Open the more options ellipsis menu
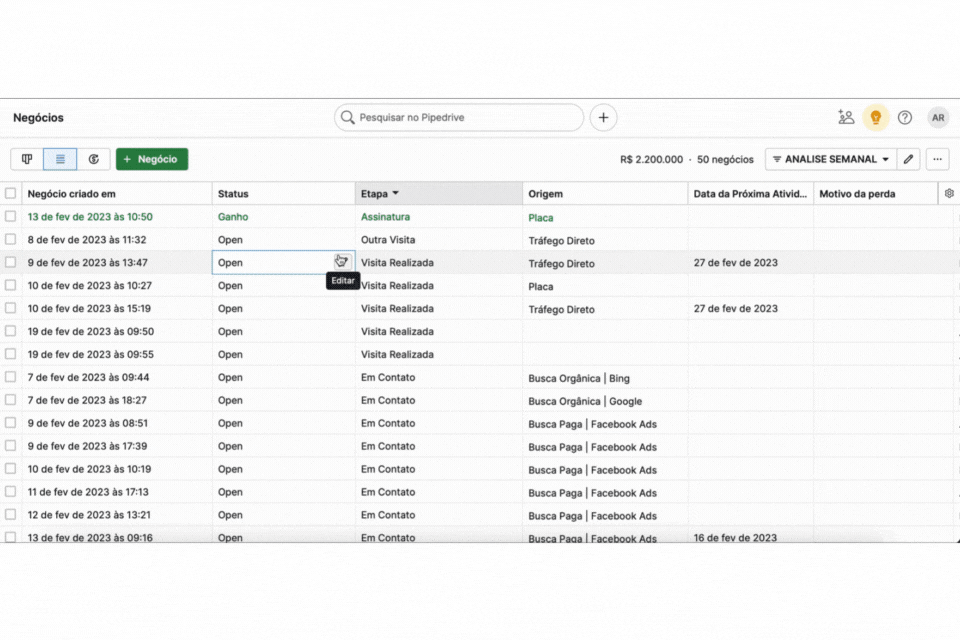This screenshot has width=960, height=640. click(937, 159)
